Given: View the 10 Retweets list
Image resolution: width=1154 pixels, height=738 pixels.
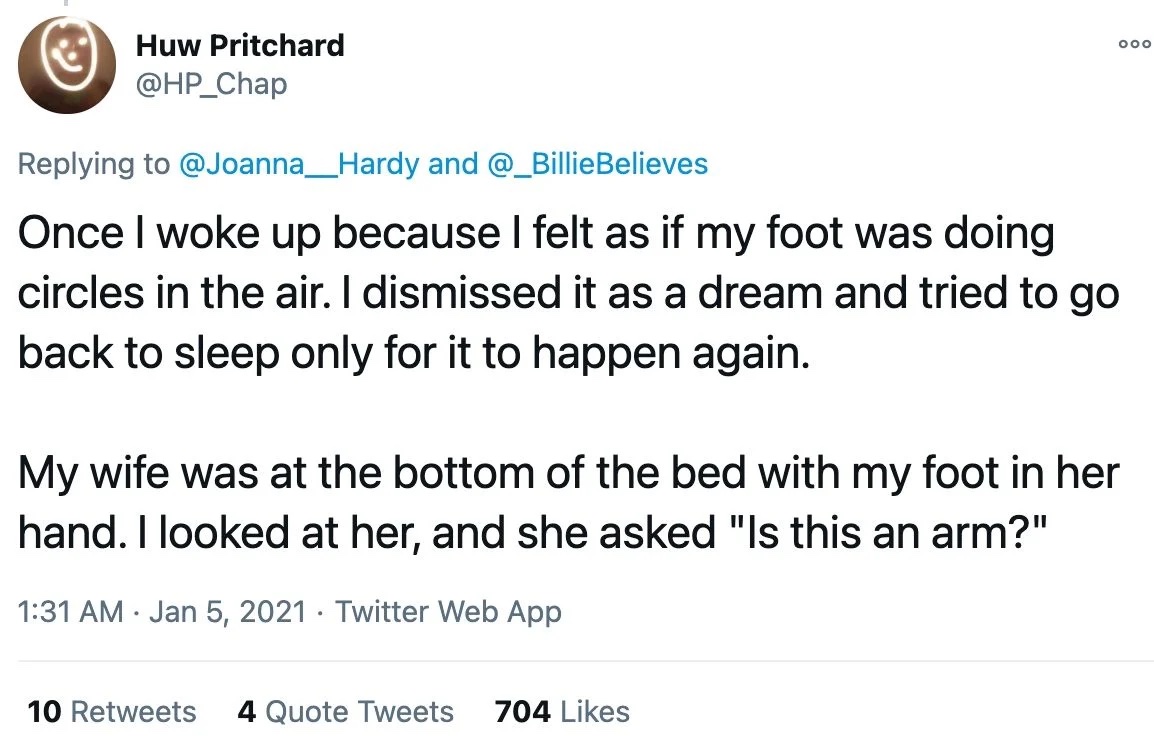Looking at the screenshot, I should click(112, 712).
